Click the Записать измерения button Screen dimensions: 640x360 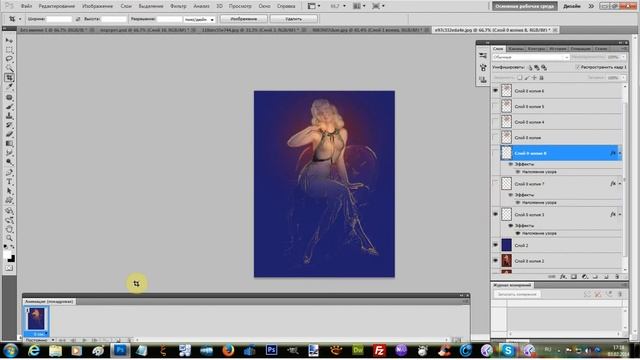point(517,294)
